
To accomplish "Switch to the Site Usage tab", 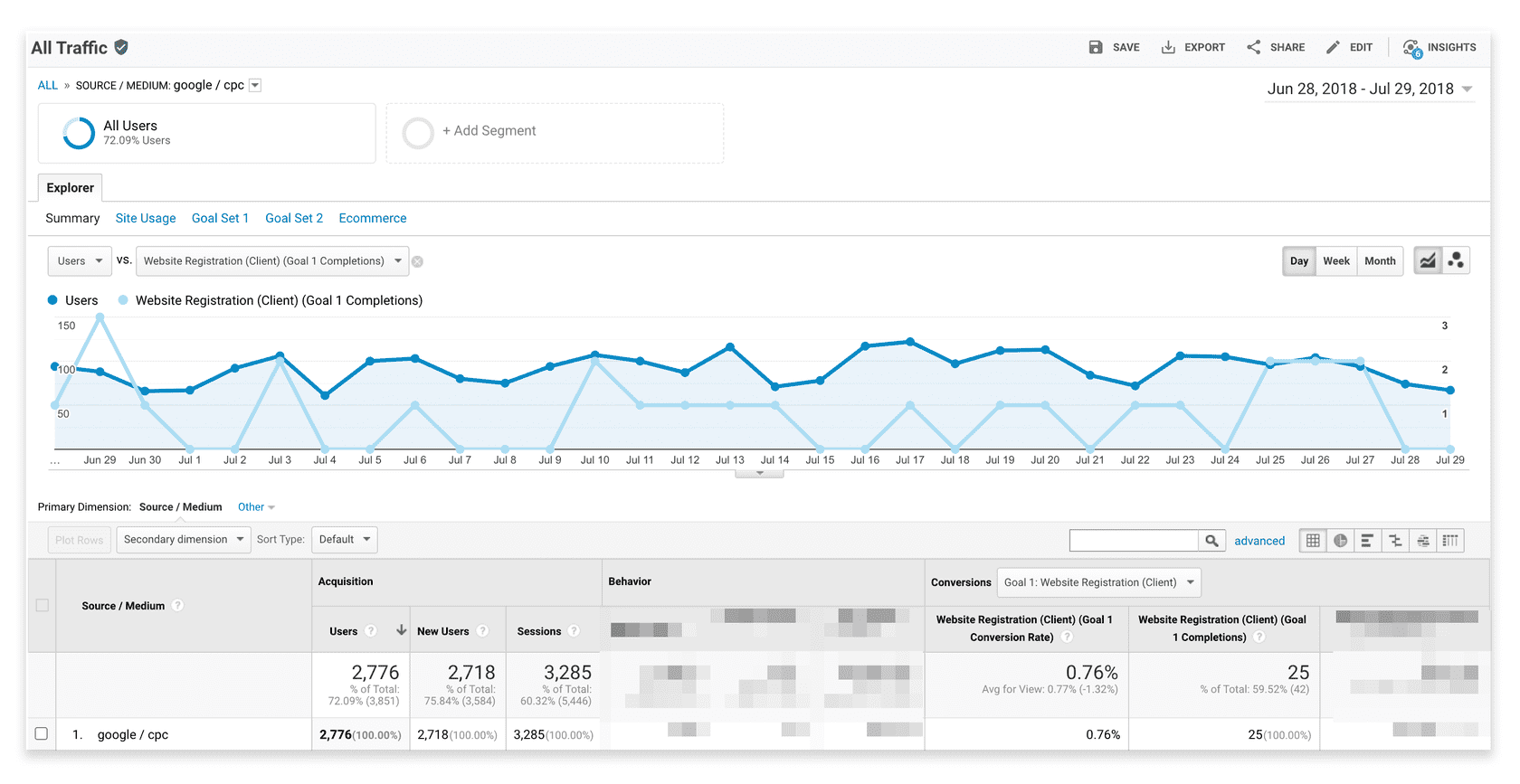I will pos(146,218).
